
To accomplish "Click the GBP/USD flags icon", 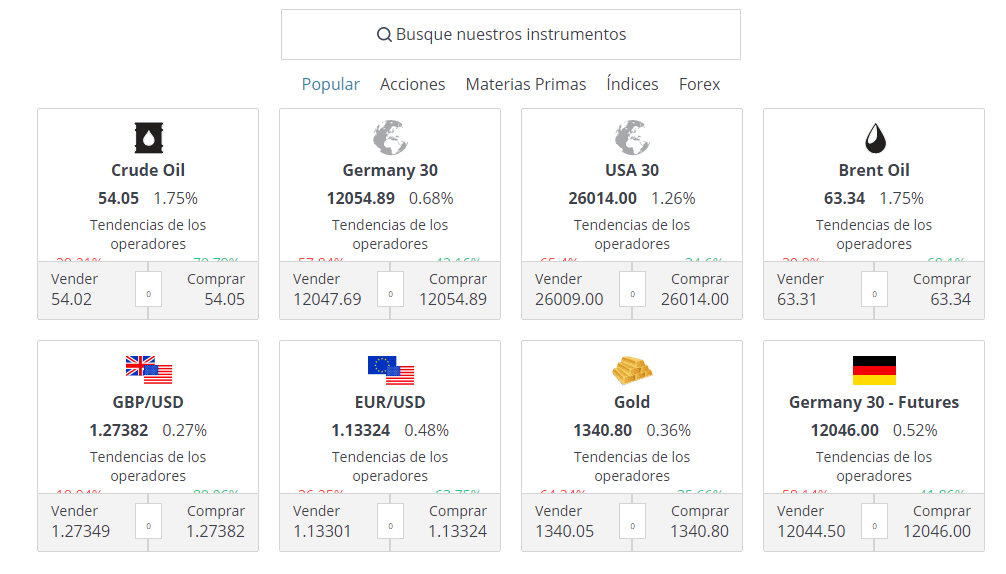I will click(148, 370).
